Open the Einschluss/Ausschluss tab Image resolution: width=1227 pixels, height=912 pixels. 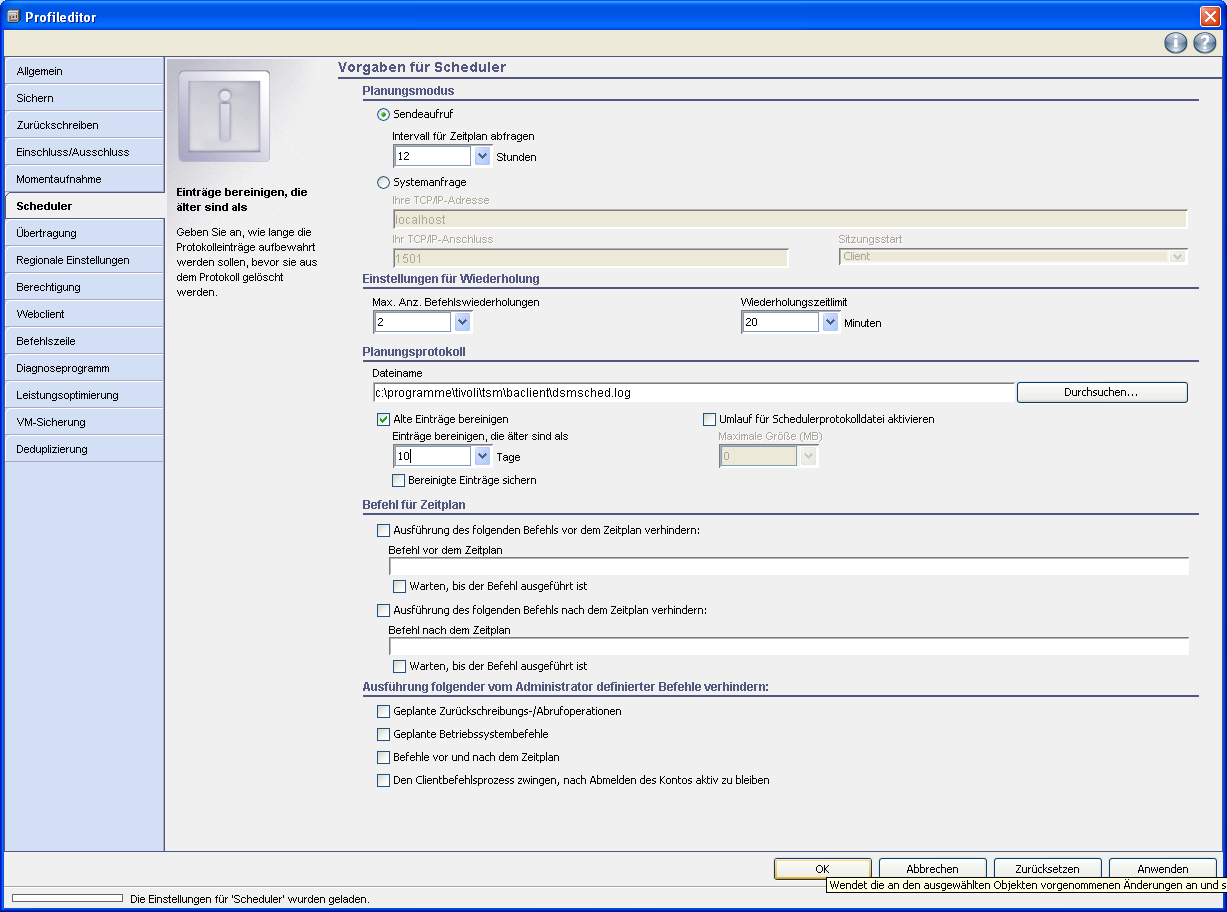click(x=84, y=152)
